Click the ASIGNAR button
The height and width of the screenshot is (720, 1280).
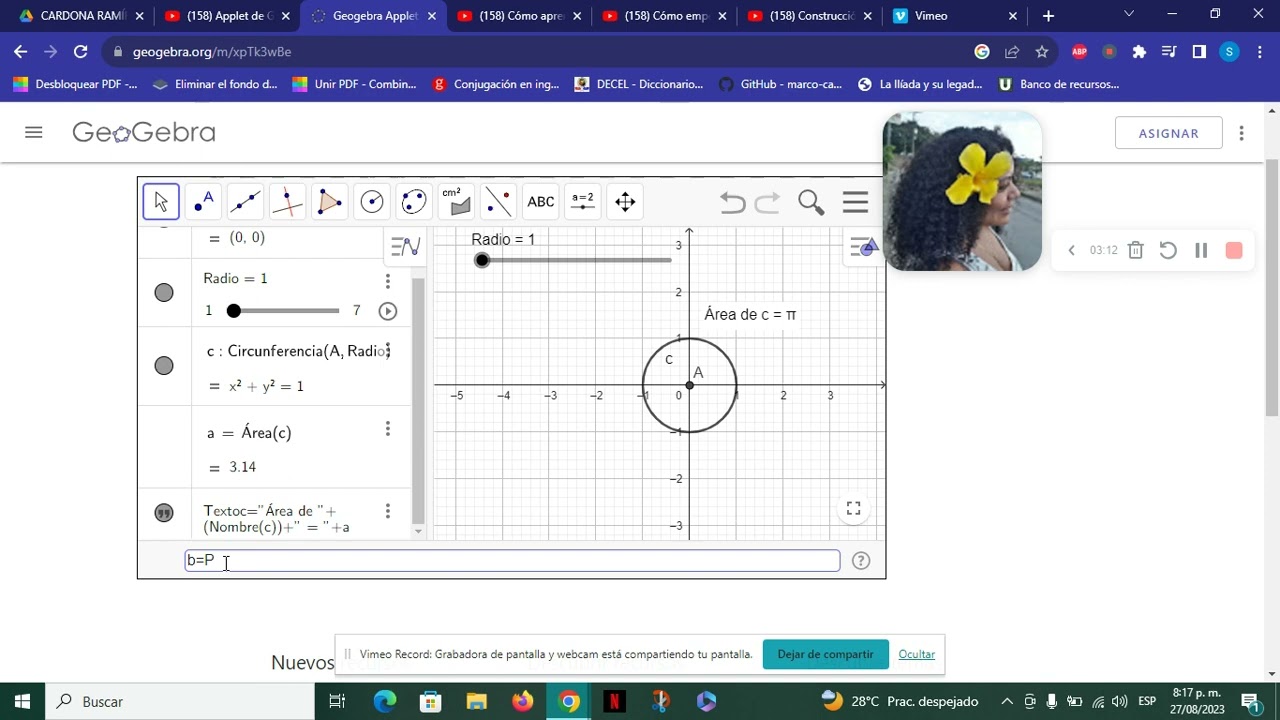(1168, 133)
